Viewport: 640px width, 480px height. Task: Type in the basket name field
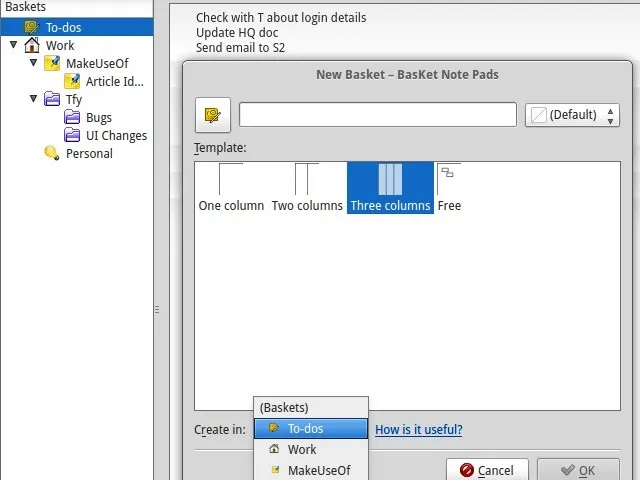click(377, 115)
